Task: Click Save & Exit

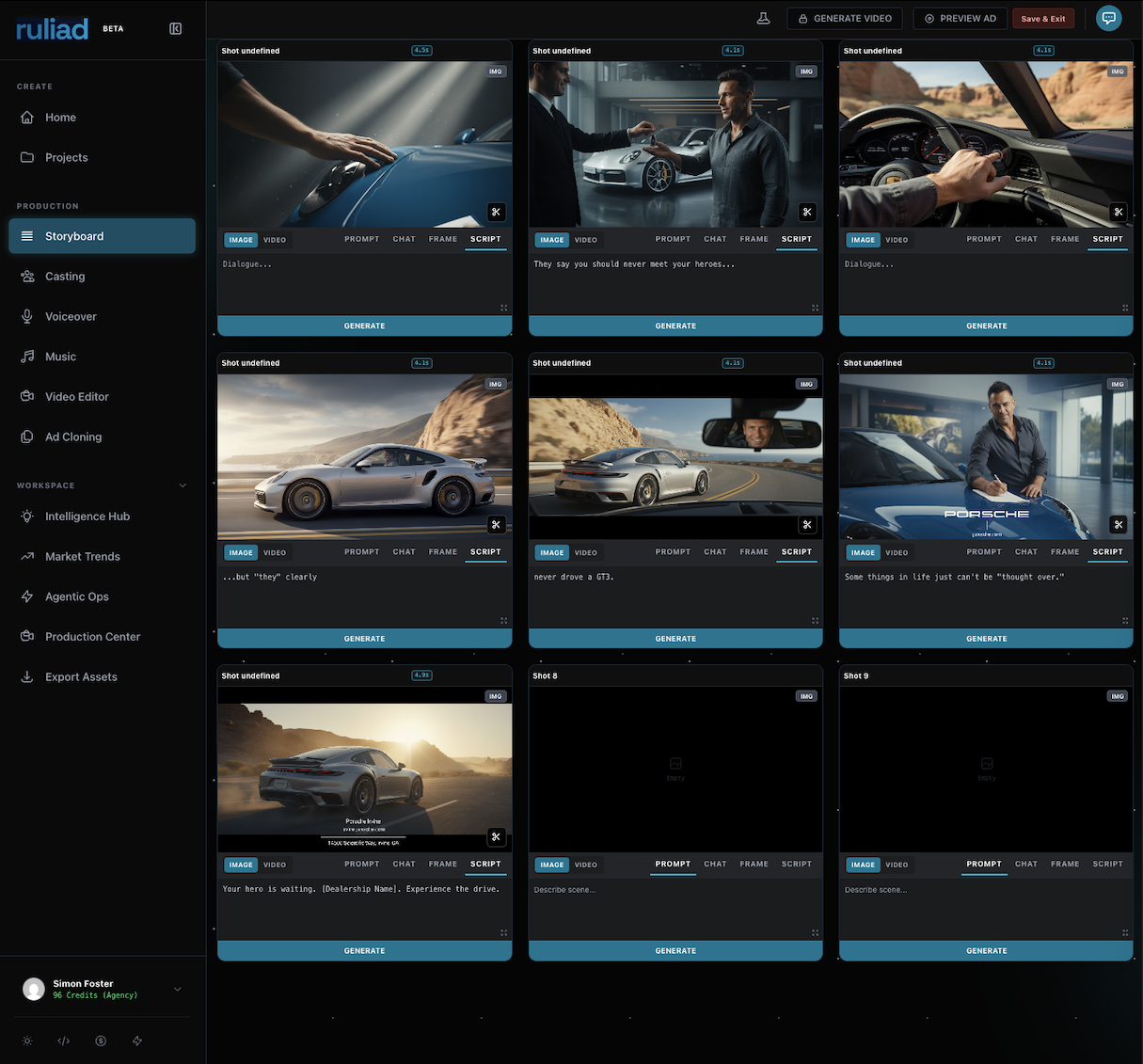Action: 1043,18
